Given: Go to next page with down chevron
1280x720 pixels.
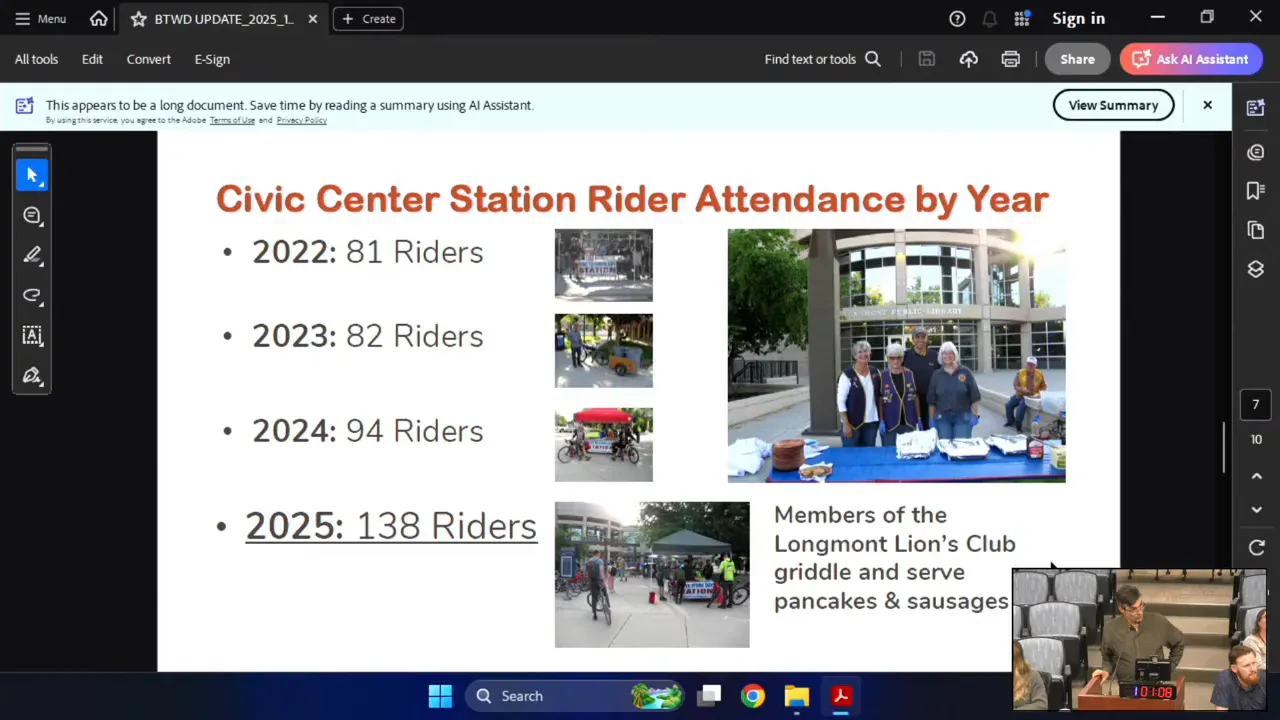Looking at the screenshot, I should (x=1256, y=510).
